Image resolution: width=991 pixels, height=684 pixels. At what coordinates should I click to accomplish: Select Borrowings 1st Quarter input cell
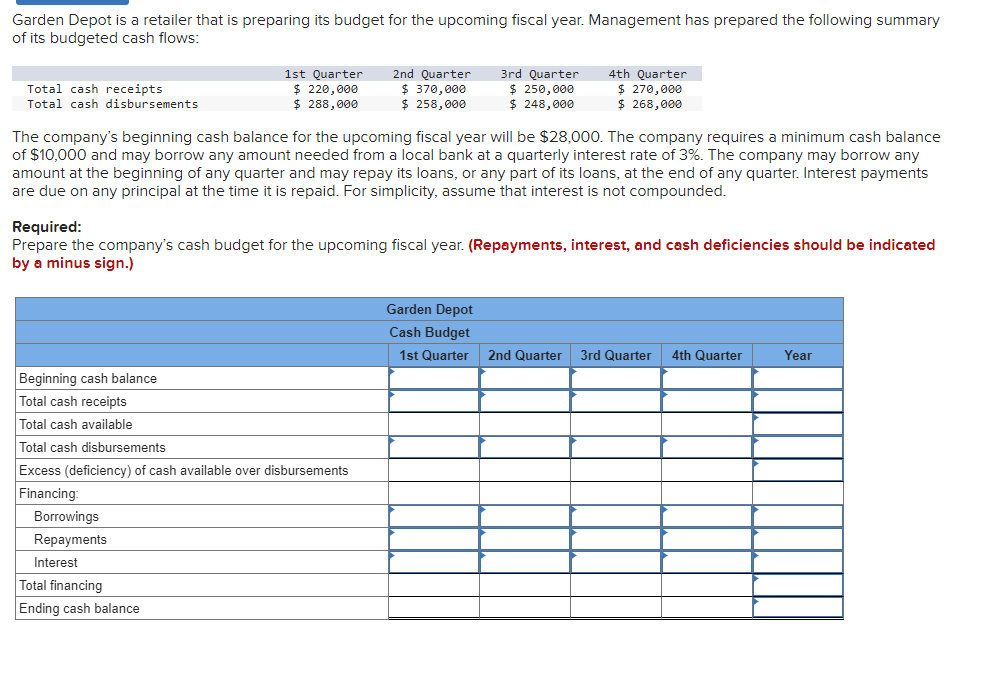click(434, 516)
